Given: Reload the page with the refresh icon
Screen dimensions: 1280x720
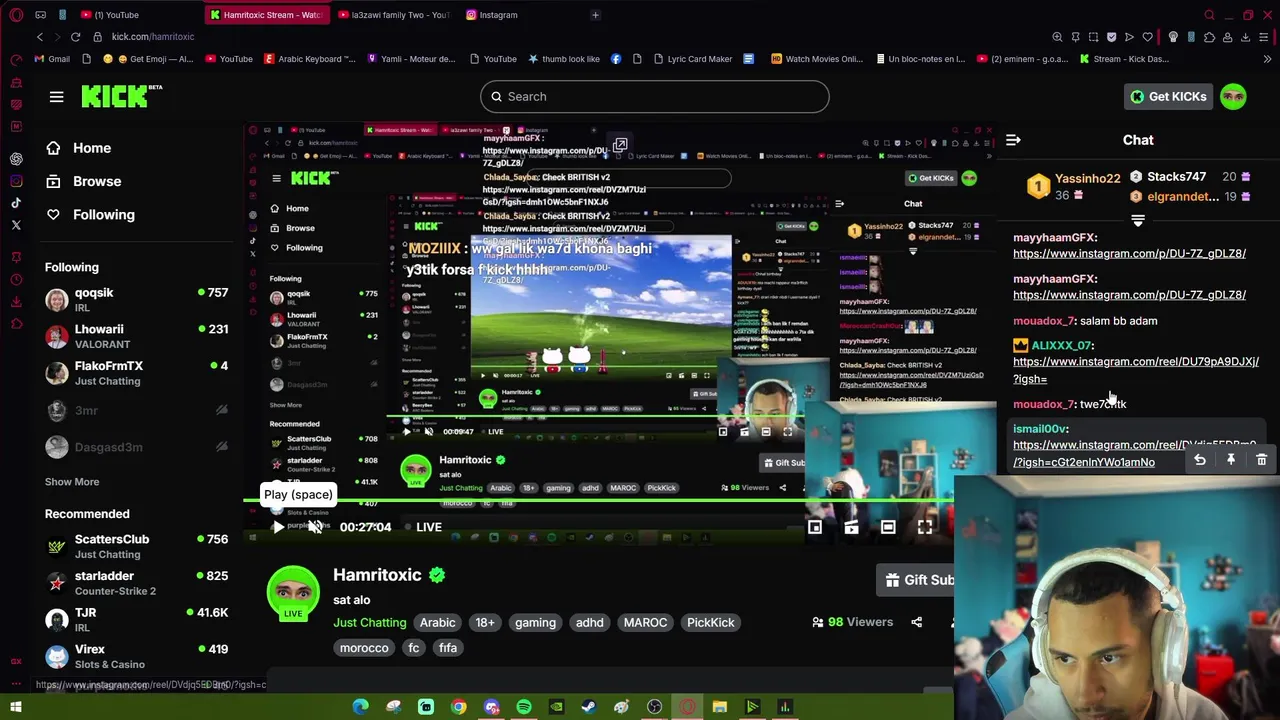Looking at the screenshot, I should [x=75, y=37].
